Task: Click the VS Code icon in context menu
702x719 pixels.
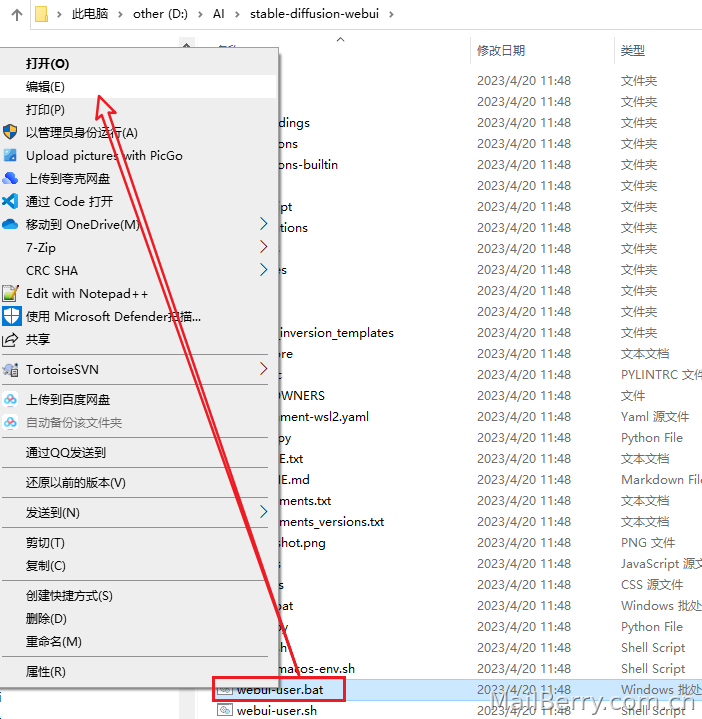Action: click(10, 201)
